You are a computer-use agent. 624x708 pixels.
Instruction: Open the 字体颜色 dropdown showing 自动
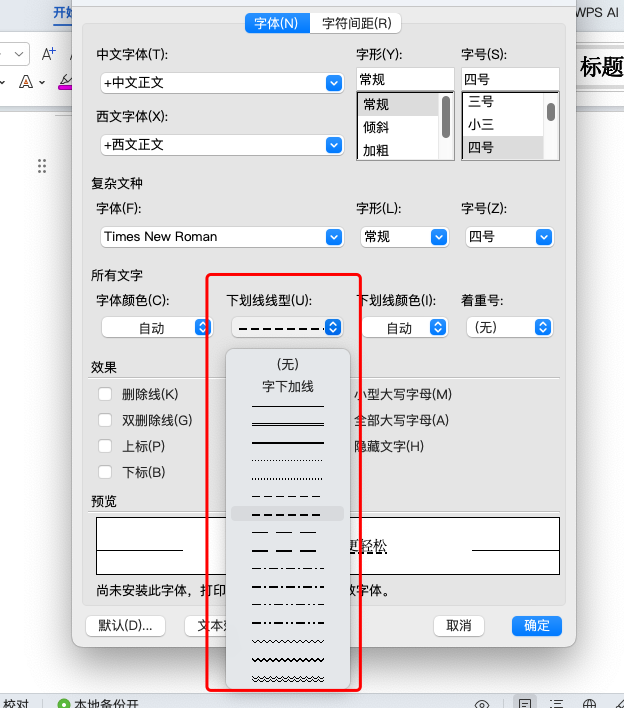coord(156,327)
